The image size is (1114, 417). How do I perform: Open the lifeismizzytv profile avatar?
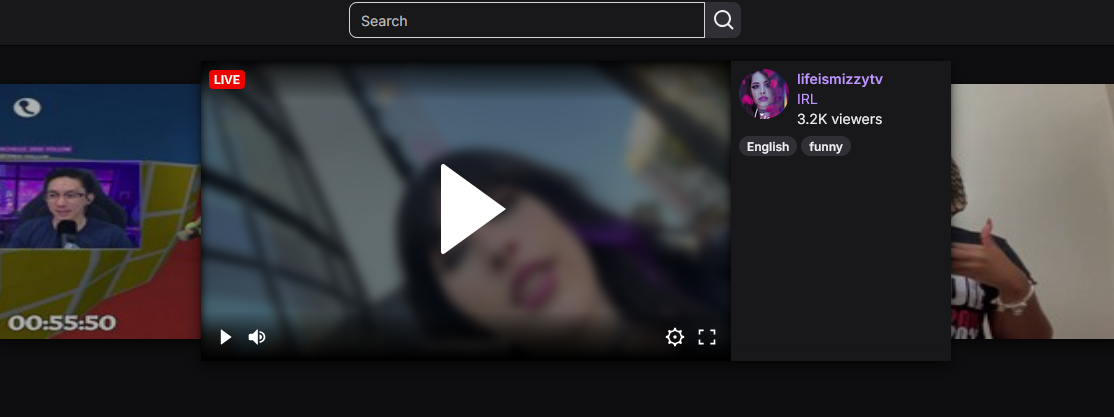click(x=764, y=94)
